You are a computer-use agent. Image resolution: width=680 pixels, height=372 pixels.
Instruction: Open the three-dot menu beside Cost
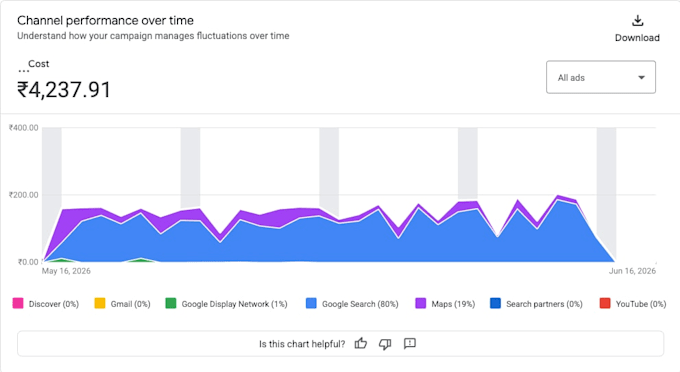point(23,71)
